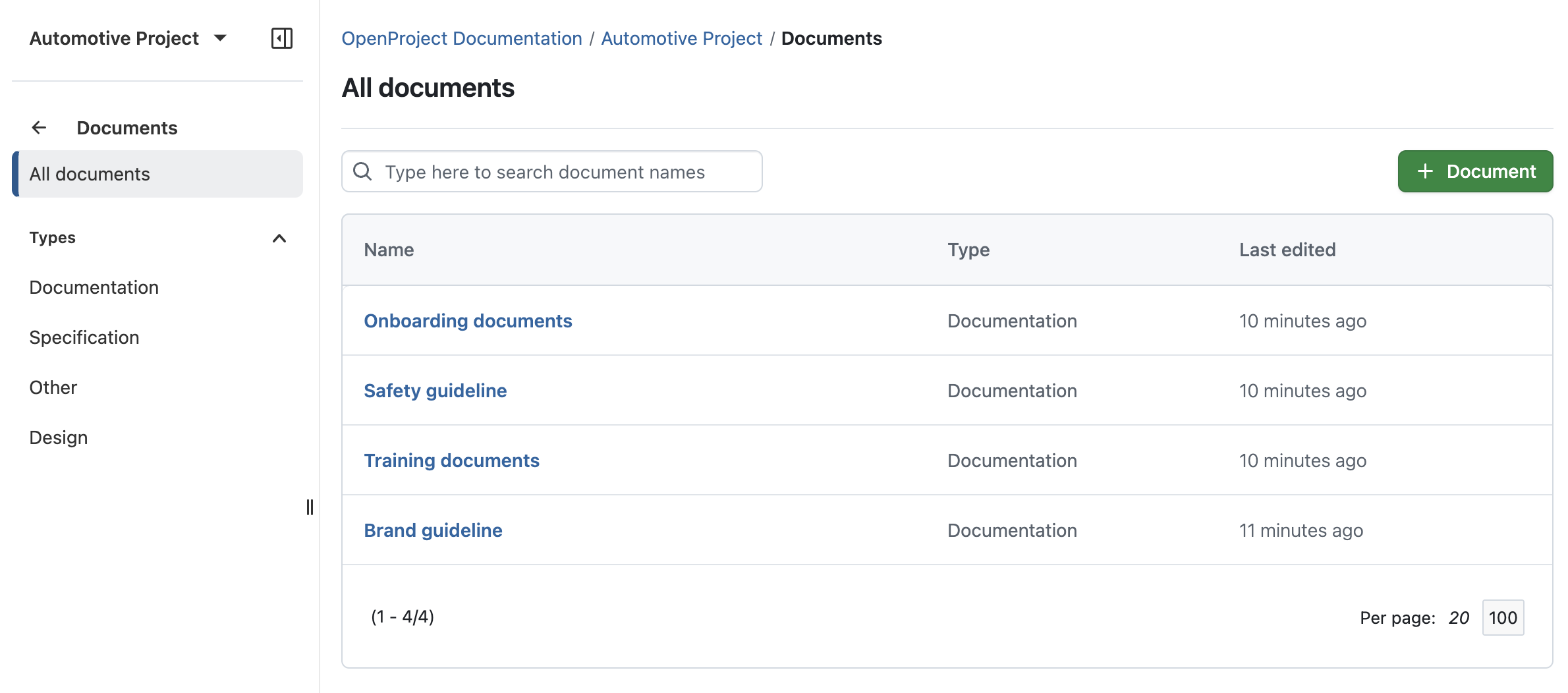Select the Design type filter

coord(58,437)
